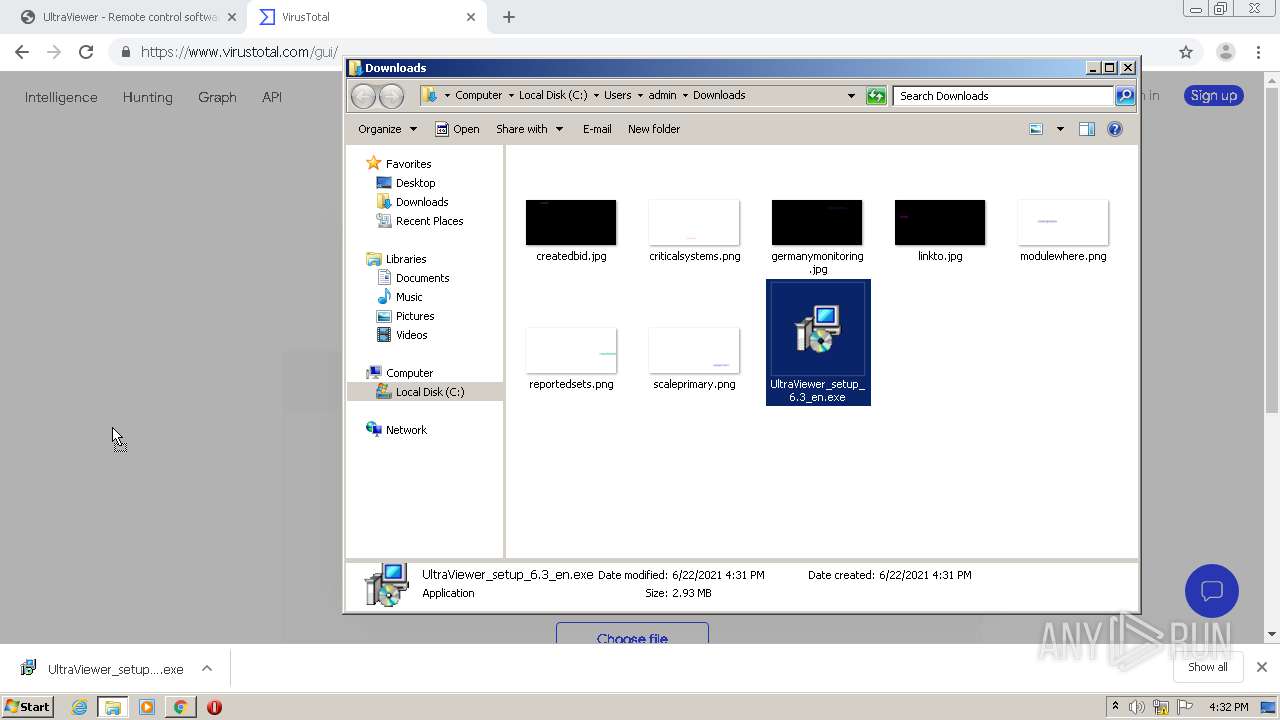Click E-mail in explorer toolbar
Image resolution: width=1280 pixels, height=720 pixels.
click(597, 129)
